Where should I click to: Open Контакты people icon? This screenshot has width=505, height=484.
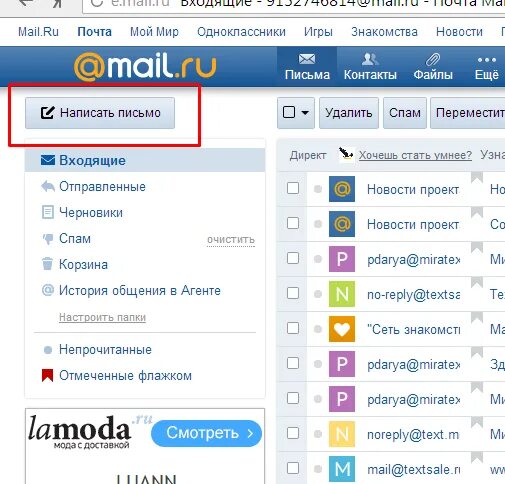[x=370, y=59]
